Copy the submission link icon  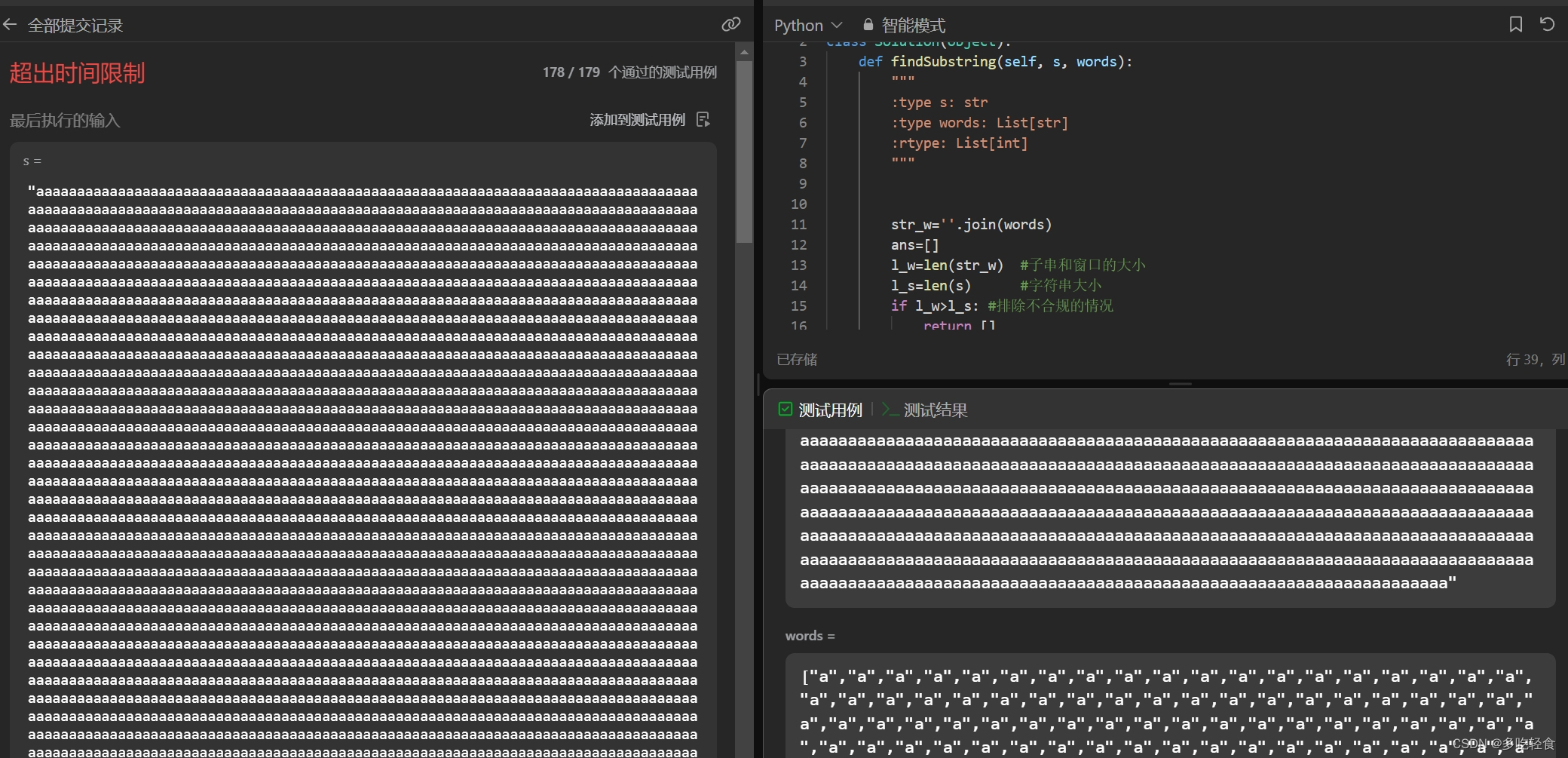click(x=730, y=25)
